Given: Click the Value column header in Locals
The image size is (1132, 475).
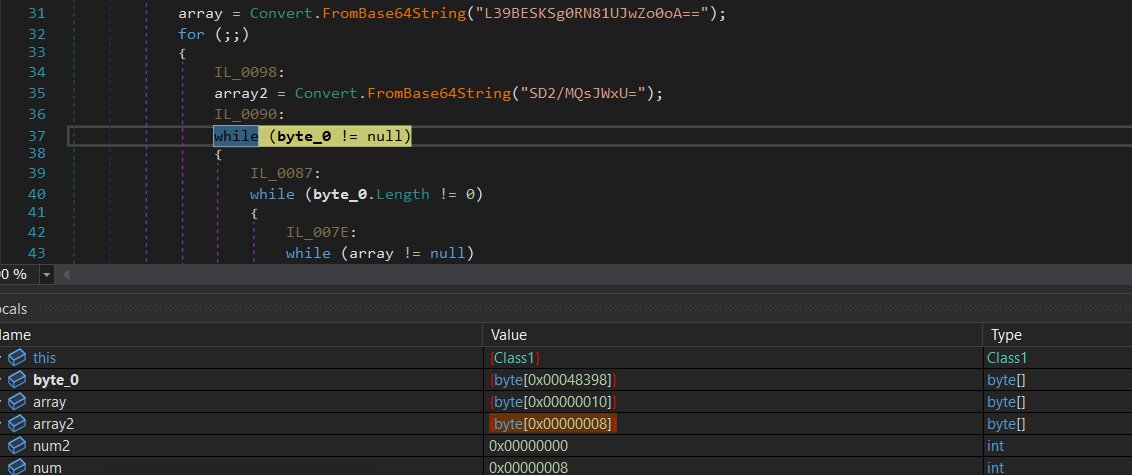Looking at the screenshot, I should pyautogui.click(x=508, y=335).
